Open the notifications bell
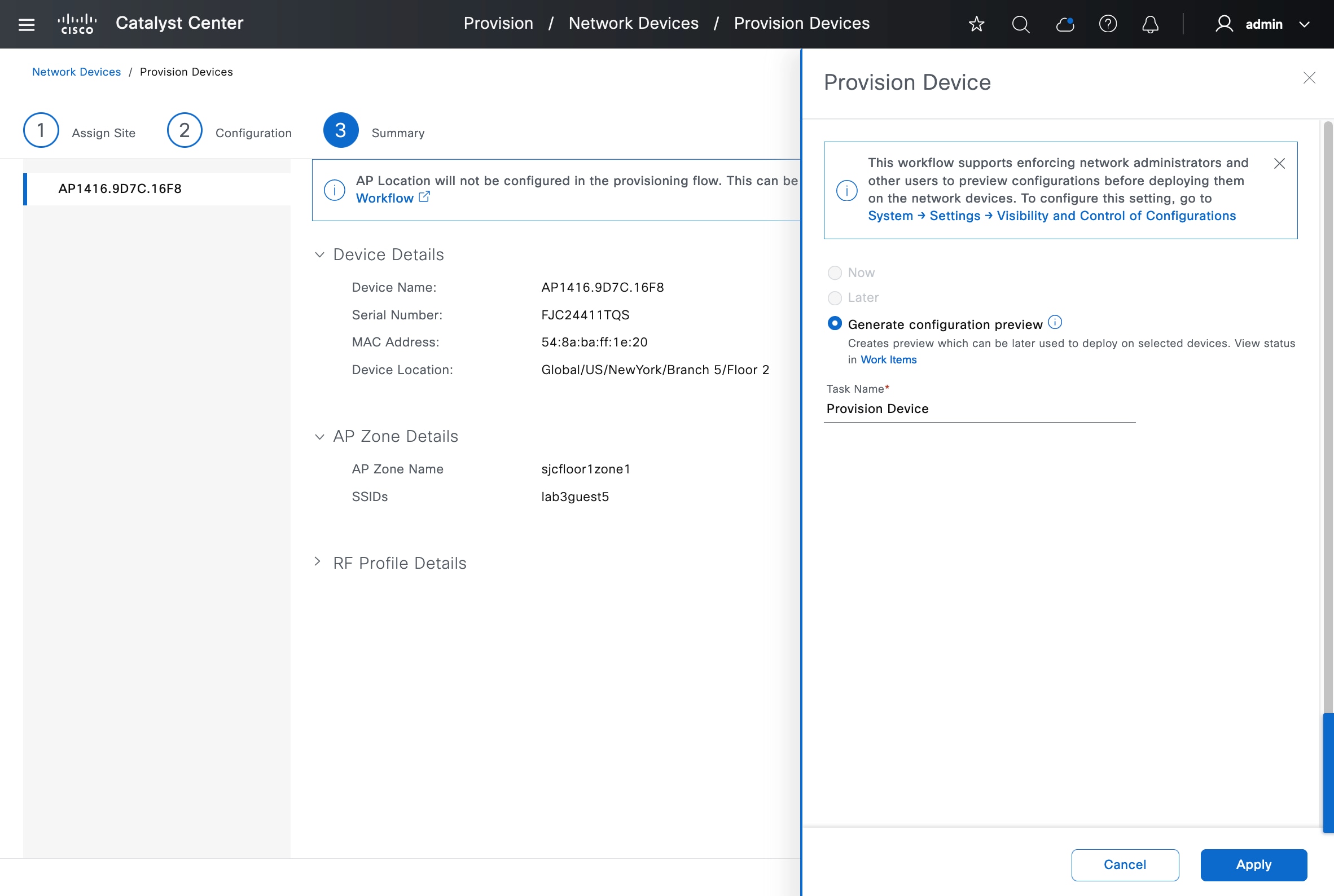Screen dimensions: 1334x896 (x=1150, y=24)
